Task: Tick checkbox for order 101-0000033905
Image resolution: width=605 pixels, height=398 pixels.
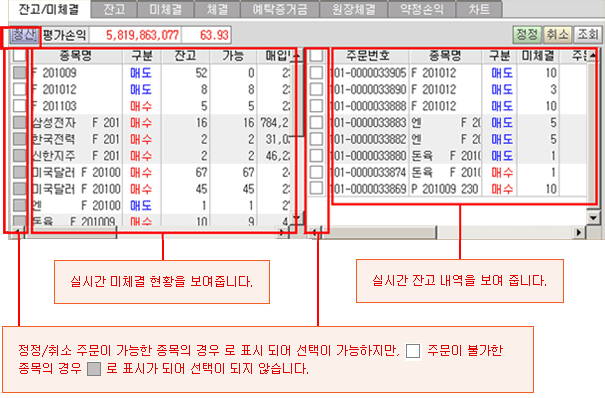Action: [x=316, y=73]
